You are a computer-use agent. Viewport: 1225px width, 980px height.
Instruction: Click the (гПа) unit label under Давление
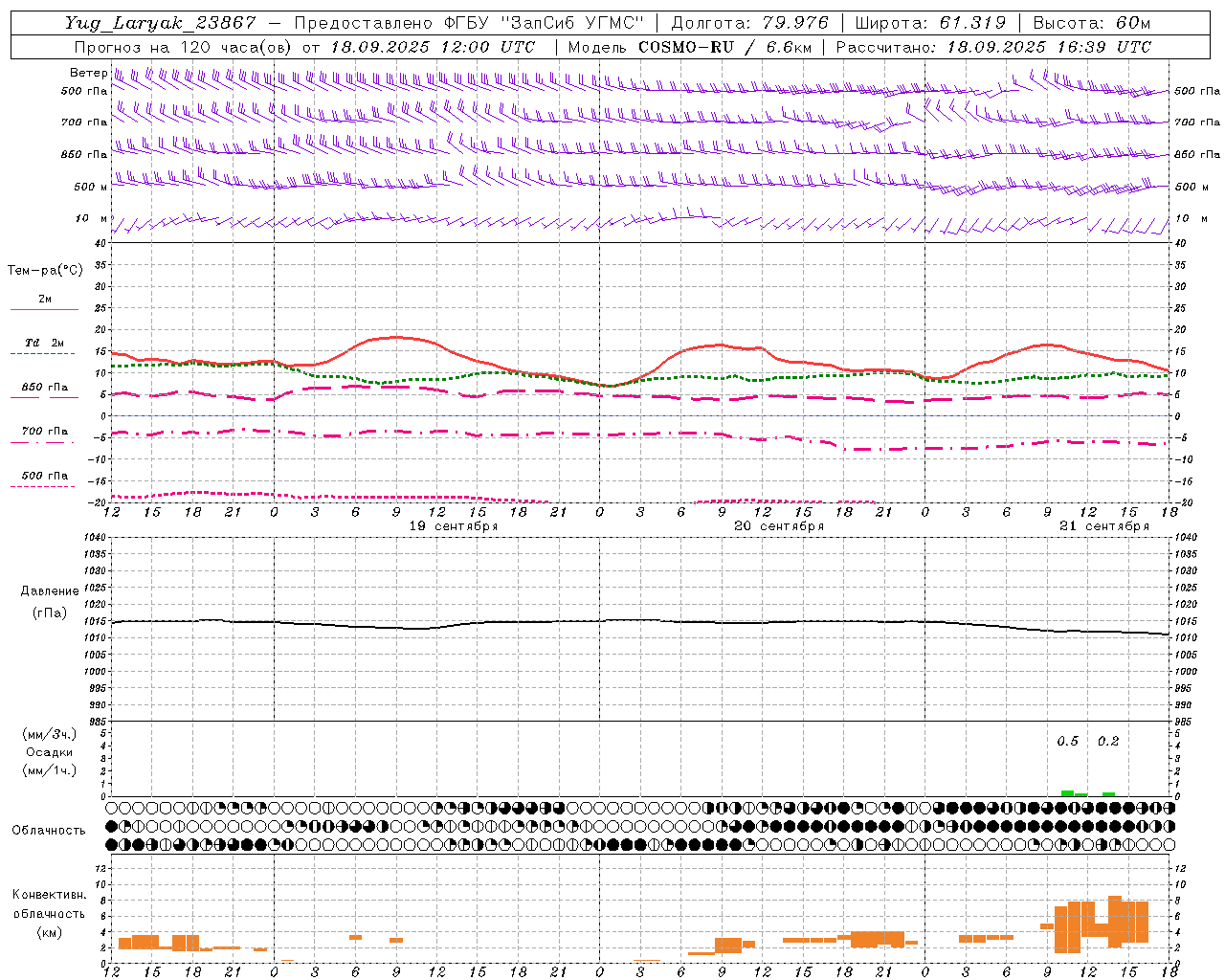click(49, 613)
